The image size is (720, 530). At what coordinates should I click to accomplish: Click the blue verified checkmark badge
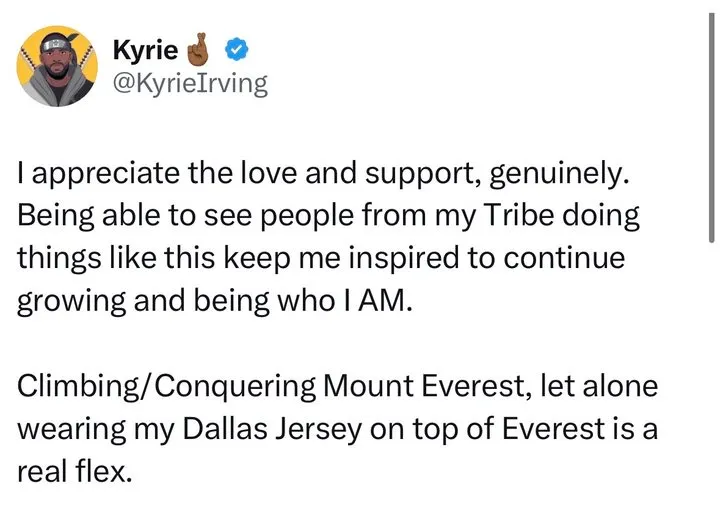(236, 50)
